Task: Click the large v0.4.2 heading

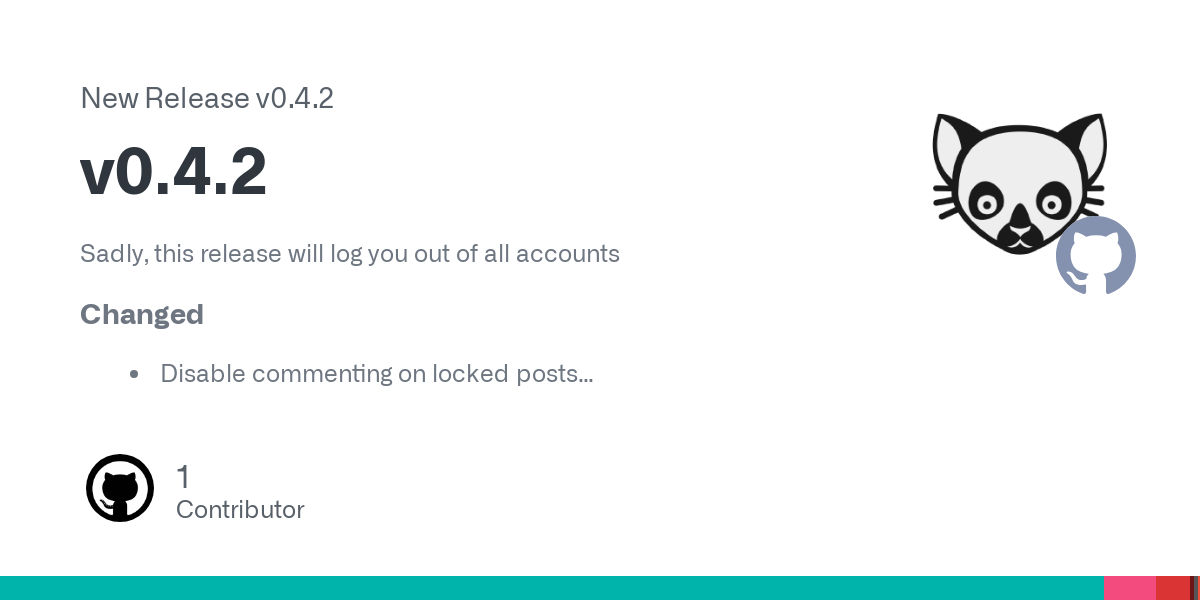Action: click(x=173, y=171)
